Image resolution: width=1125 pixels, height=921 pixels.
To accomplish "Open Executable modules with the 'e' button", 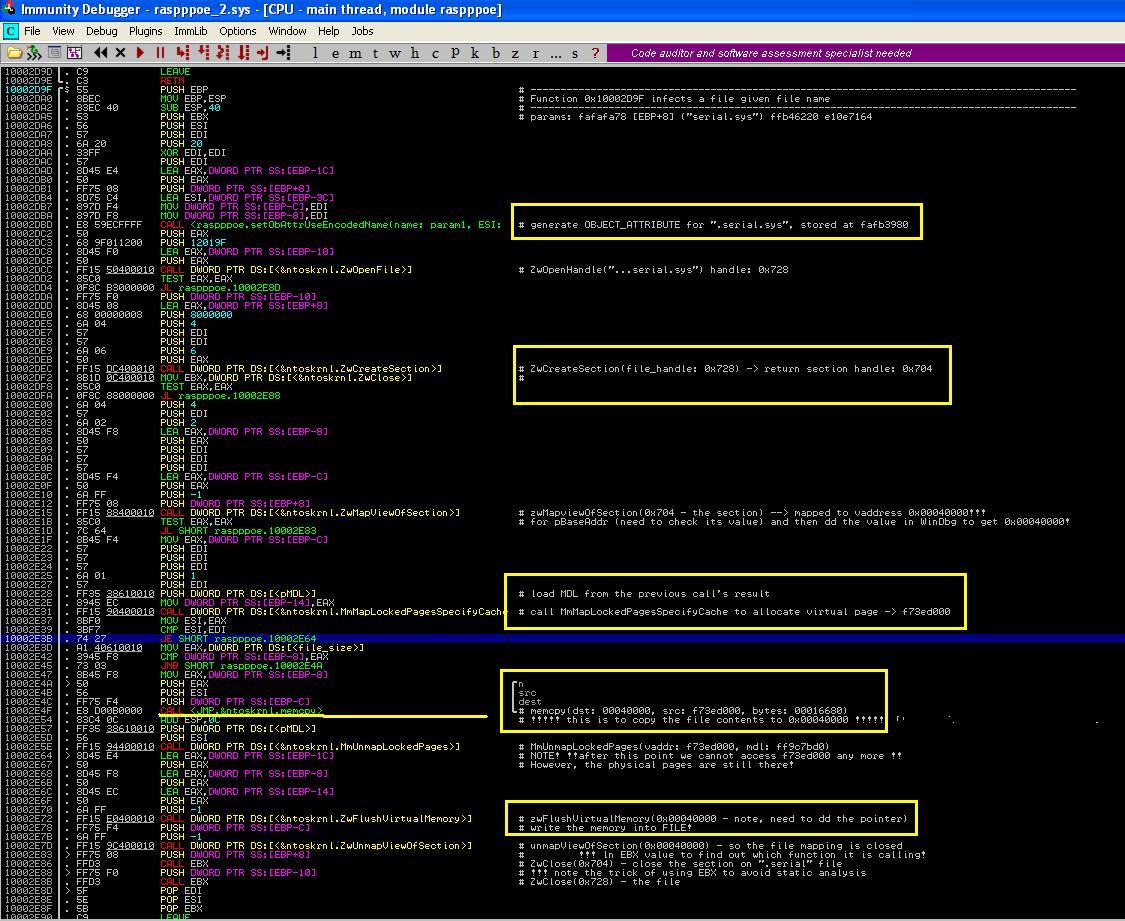I will pos(335,54).
